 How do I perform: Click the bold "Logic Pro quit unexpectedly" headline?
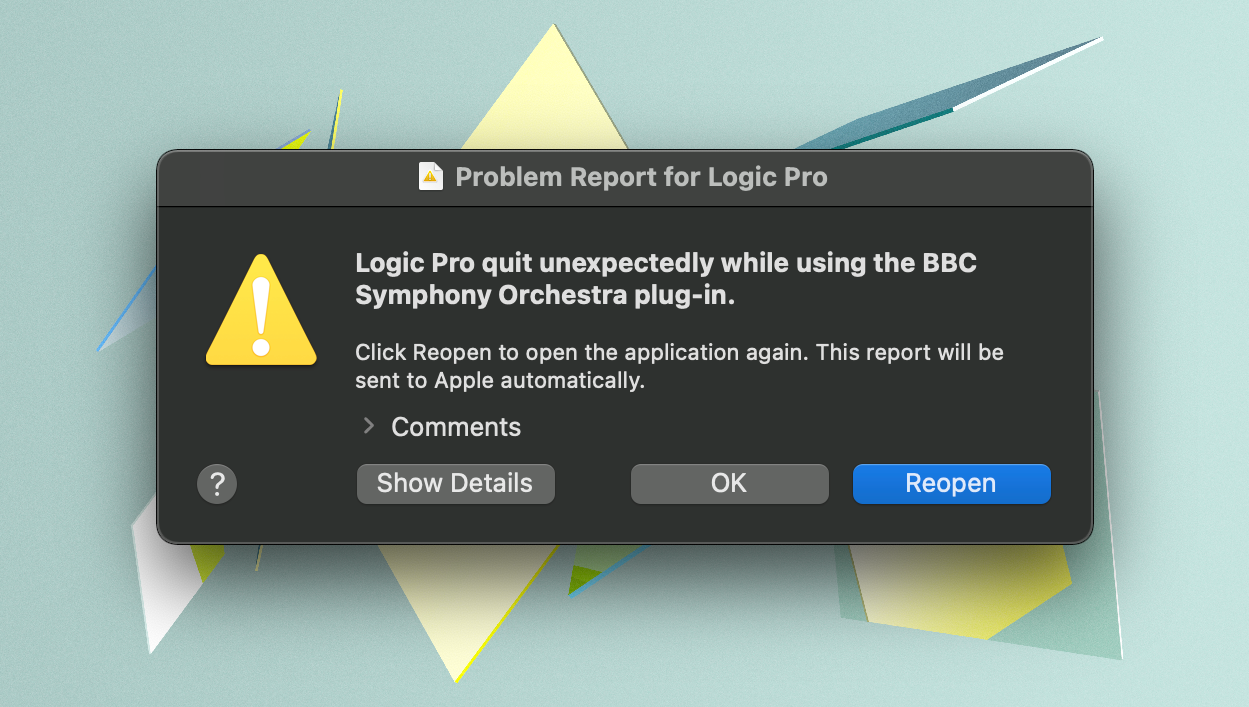(534, 264)
